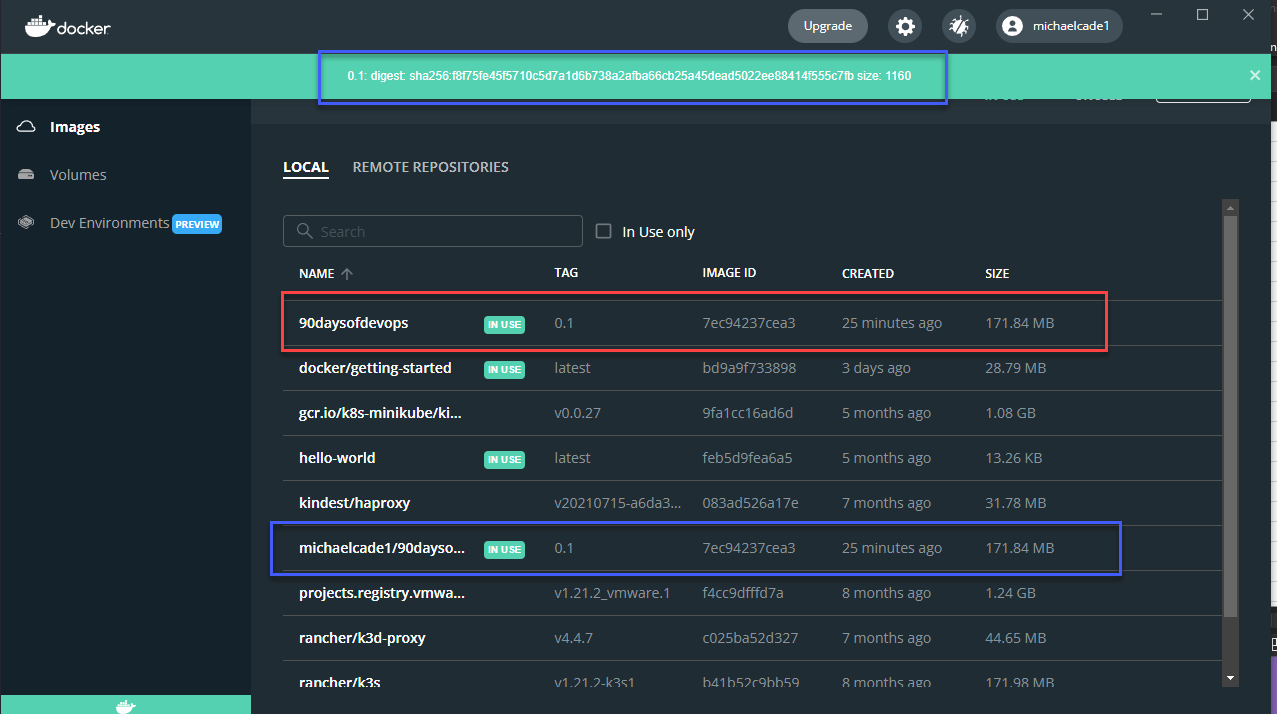Image resolution: width=1277 pixels, height=714 pixels.
Task: Click the image list vertical scrollbar
Action: pos(1230,420)
